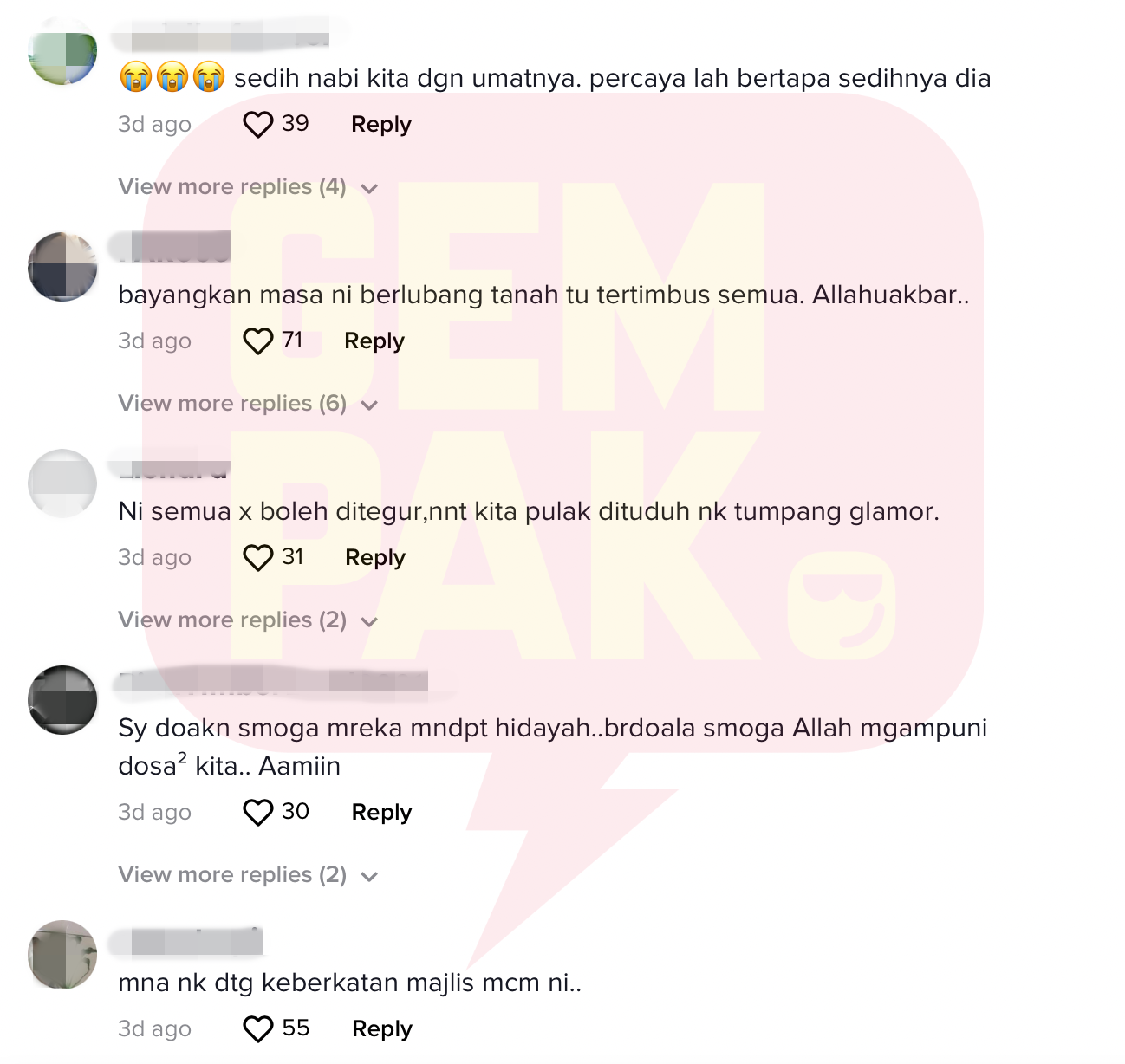
Task: Like the comment with 39 likes
Action: tap(257, 125)
